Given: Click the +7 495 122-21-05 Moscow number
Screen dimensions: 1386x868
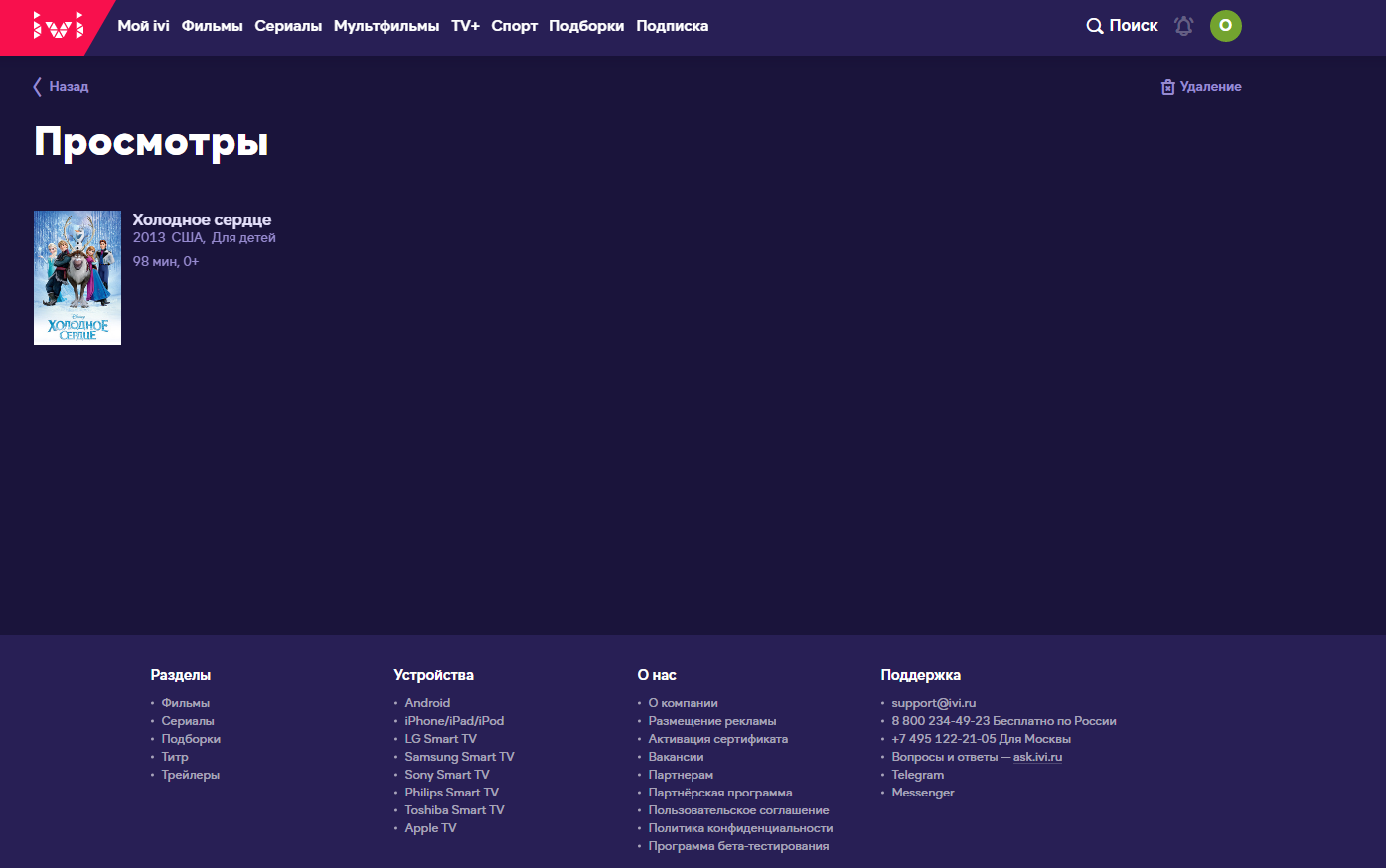Looking at the screenshot, I should point(944,739).
